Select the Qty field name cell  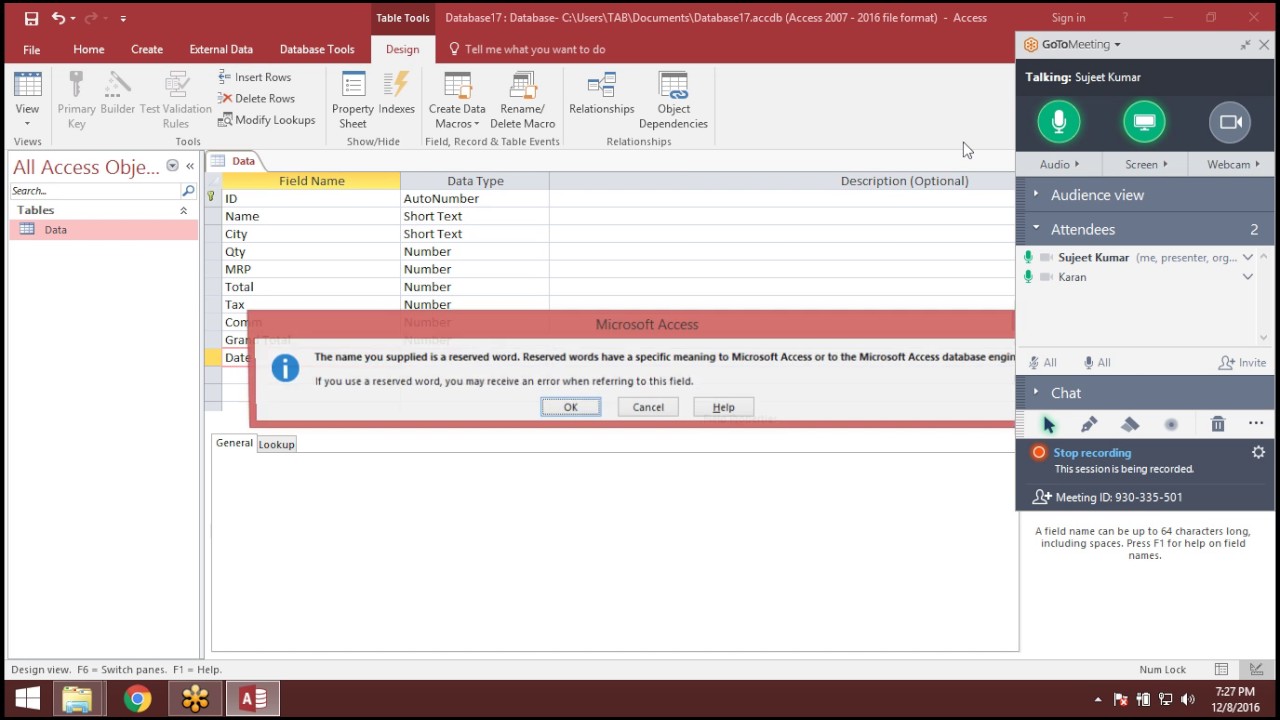coord(311,252)
